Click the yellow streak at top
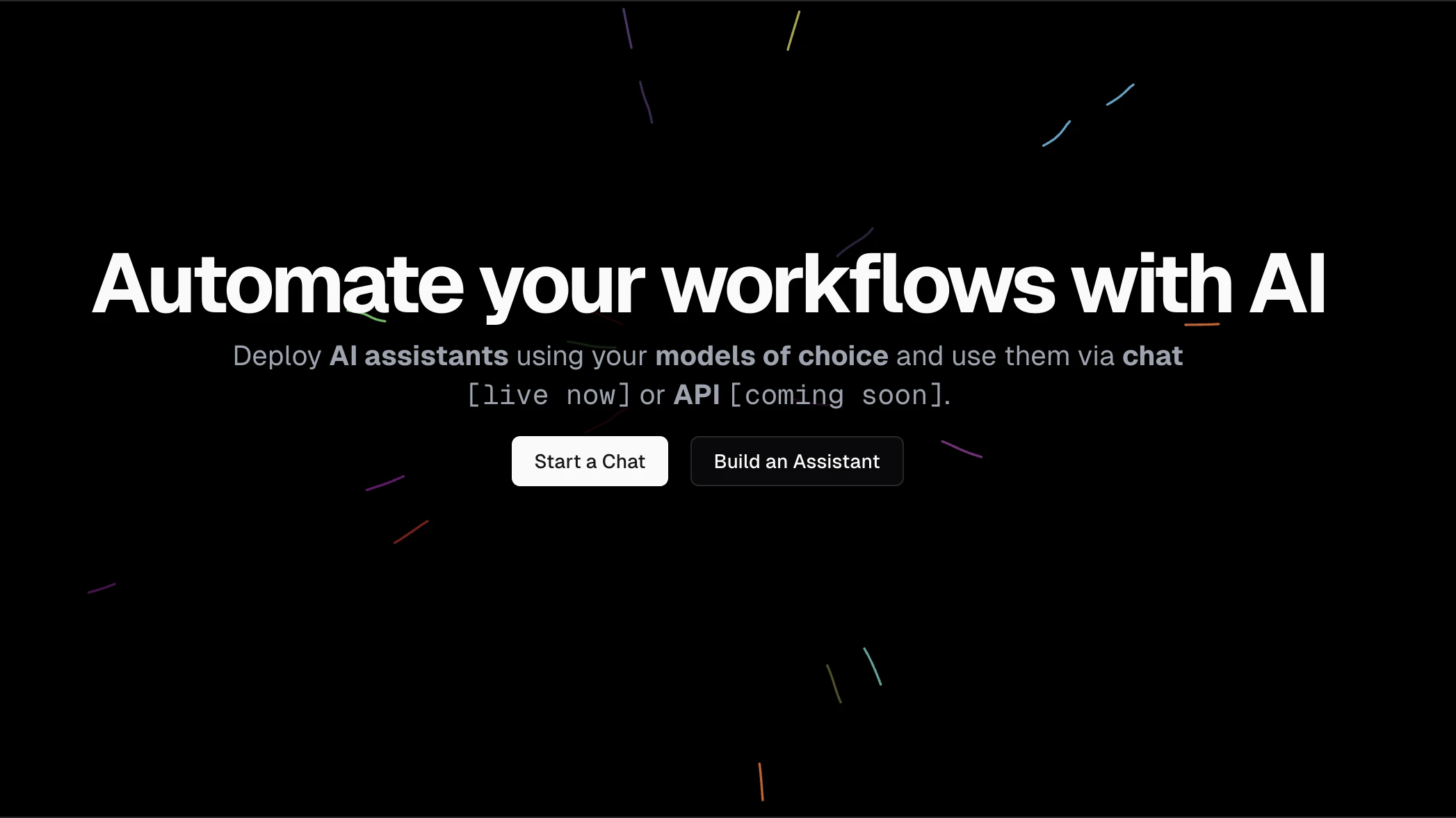This screenshot has height=818, width=1456. [x=793, y=31]
